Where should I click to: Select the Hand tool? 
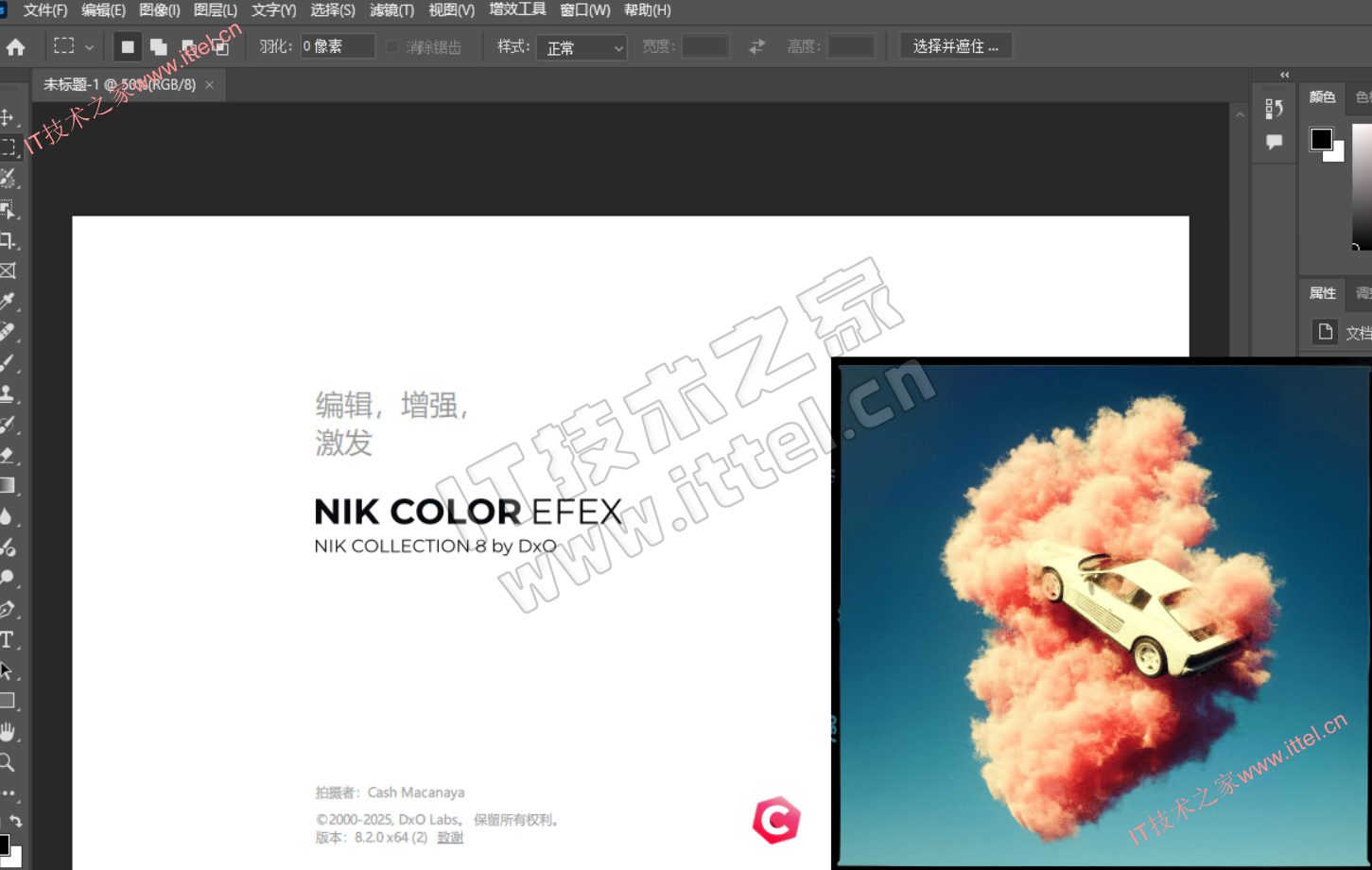(8, 732)
